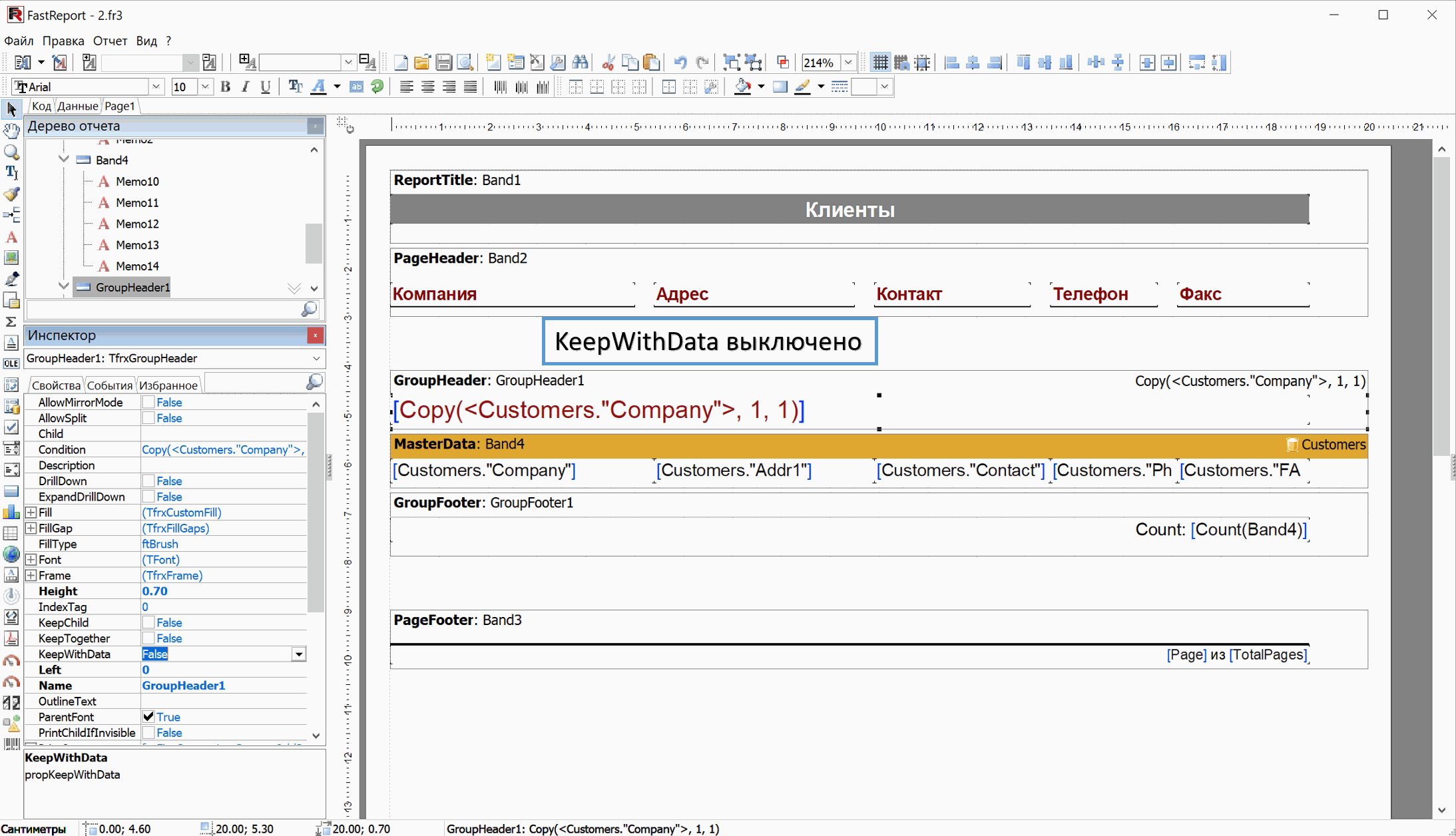Switch to the Данные tab
This screenshot has width=1456, height=836.
[x=77, y=106]
